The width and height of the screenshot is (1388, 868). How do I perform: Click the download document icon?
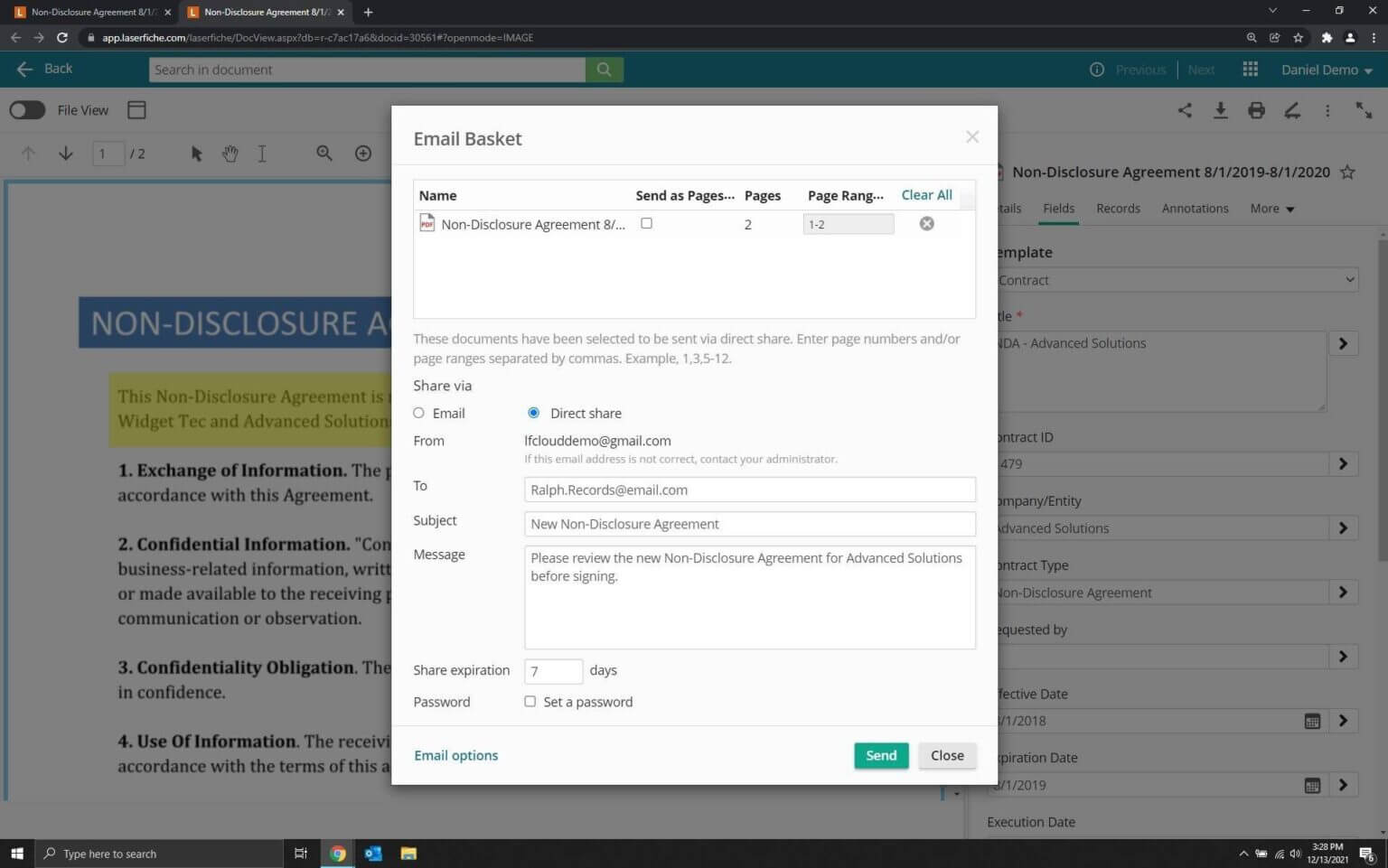pyautogui.click(x=1221, y=110)
